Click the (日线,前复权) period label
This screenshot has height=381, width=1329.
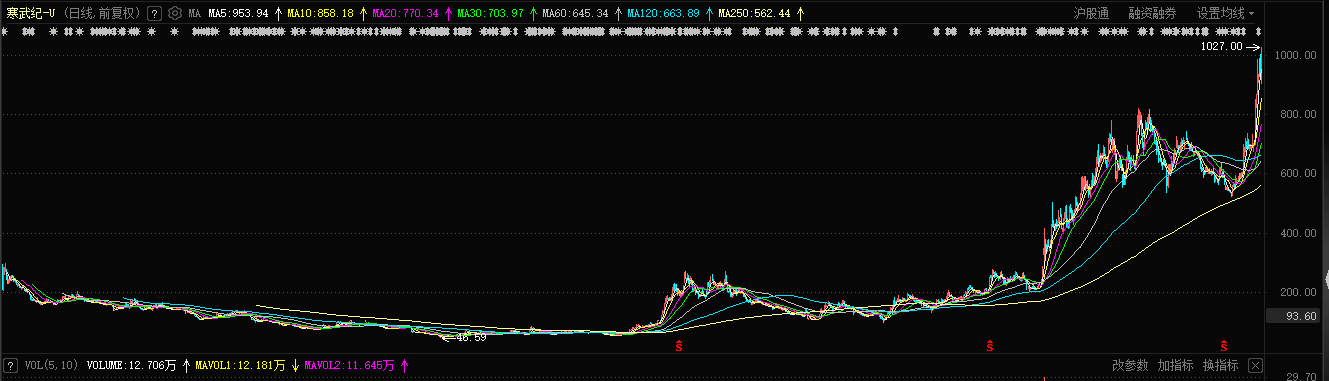[102, 13]
